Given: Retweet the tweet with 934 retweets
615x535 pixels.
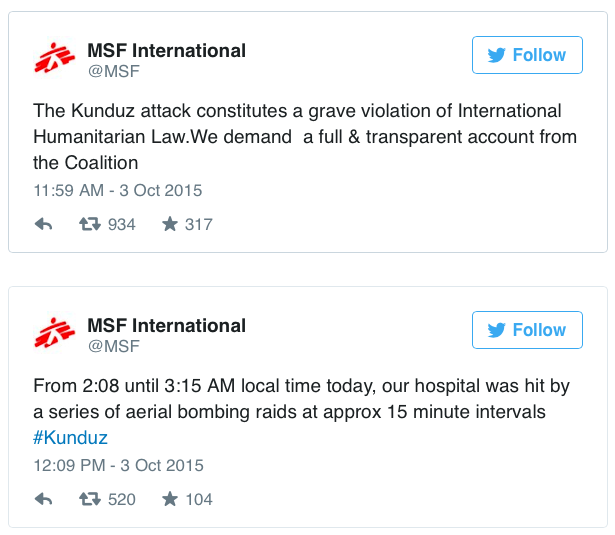Looking at the screenshot, I should 89,225.
